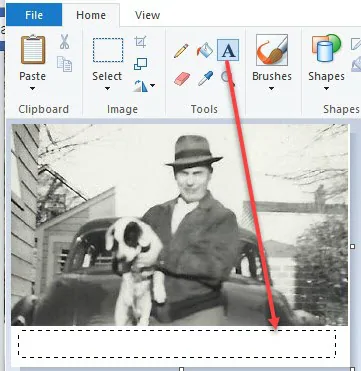Click the Resize and skew icon
The width and height of the screenshot is (361, 371).
click(140, 64)
